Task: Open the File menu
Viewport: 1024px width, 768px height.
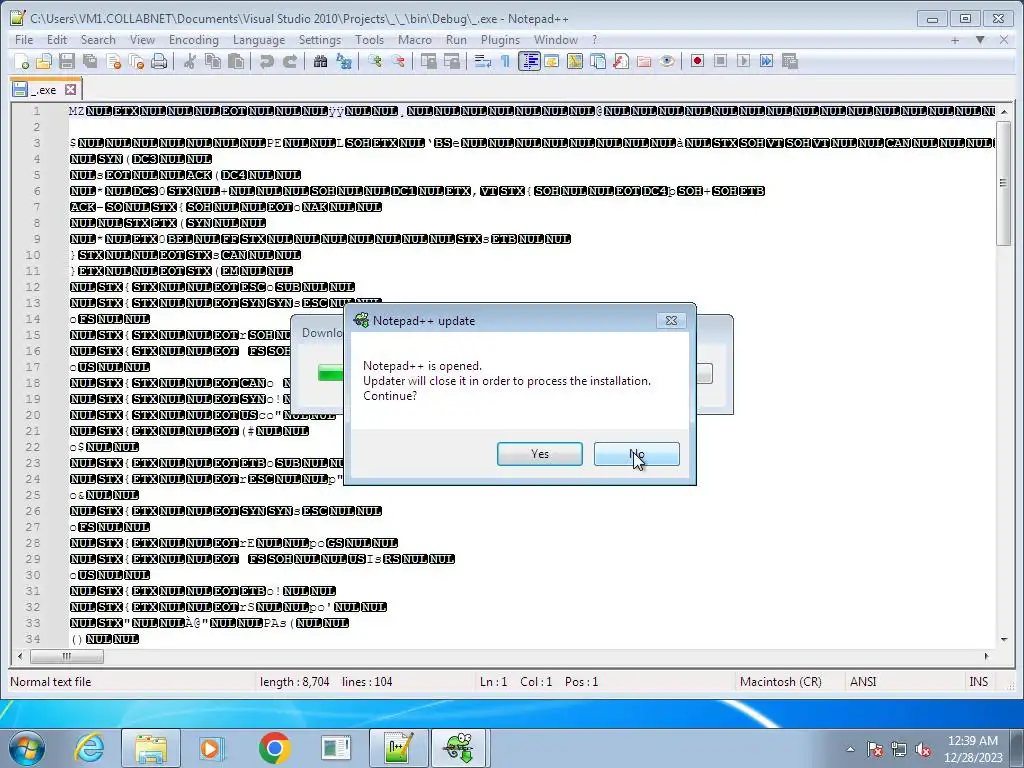Action: point(24,40)
